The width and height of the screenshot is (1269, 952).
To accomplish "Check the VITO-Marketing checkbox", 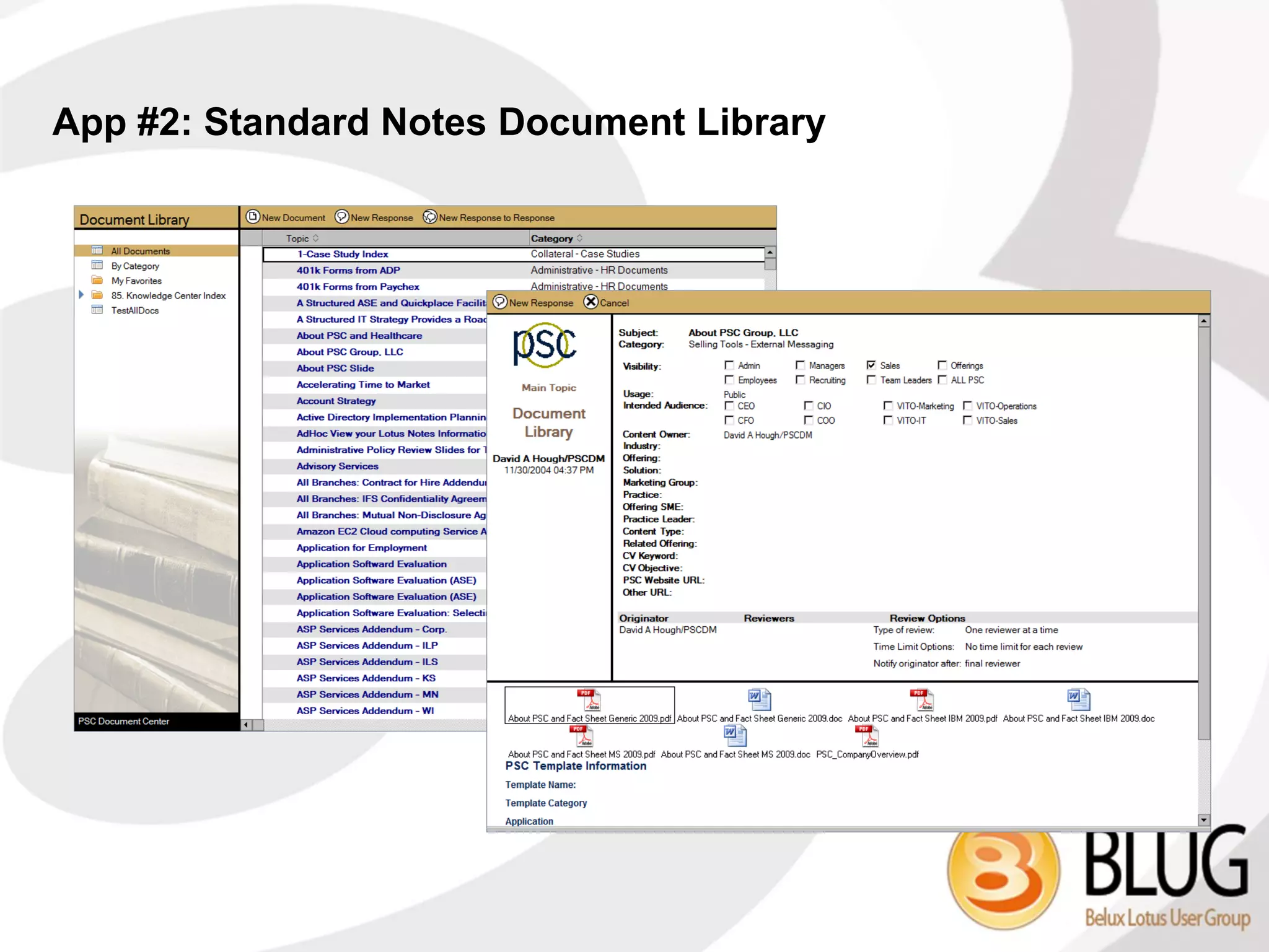I will (x=888, y=406).
